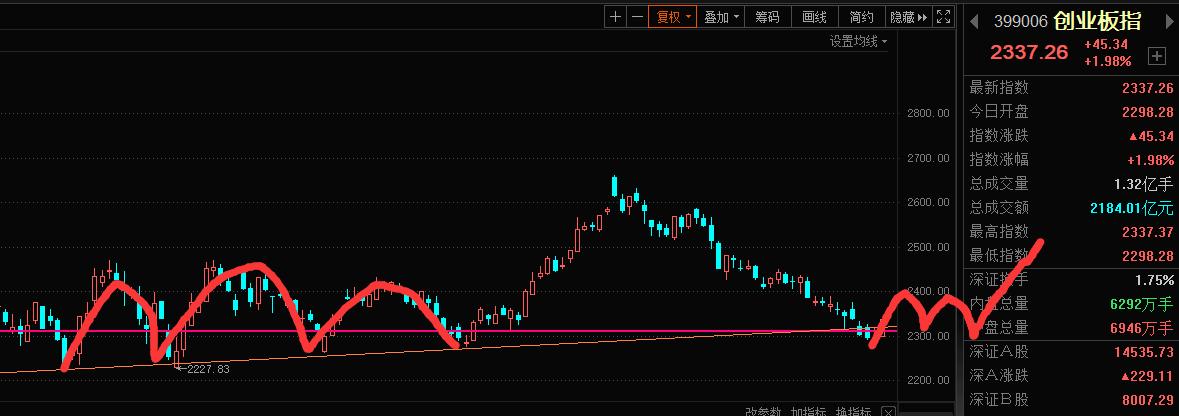Close indicator panel with X box
Image resolution: width=1179 pixels, height=416 pixels.
pyautogui.click(x=888, y=411)
